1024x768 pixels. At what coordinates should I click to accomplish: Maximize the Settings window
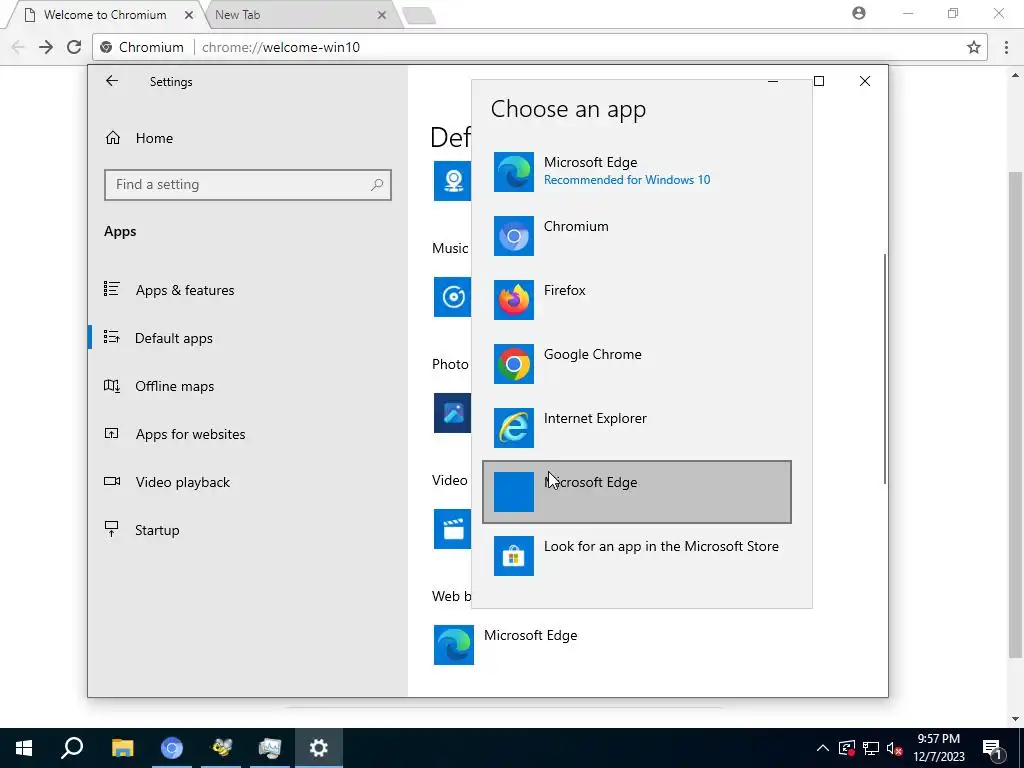point(819,81)
